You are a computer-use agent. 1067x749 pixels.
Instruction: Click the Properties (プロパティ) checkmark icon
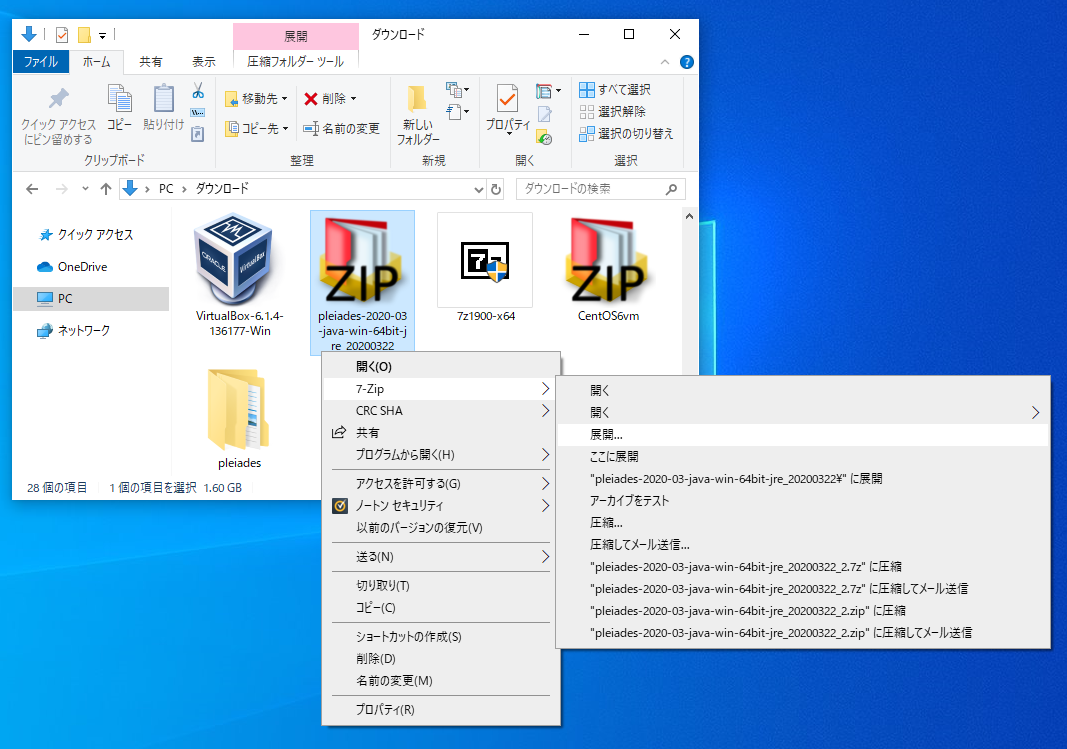coord(507,99)
